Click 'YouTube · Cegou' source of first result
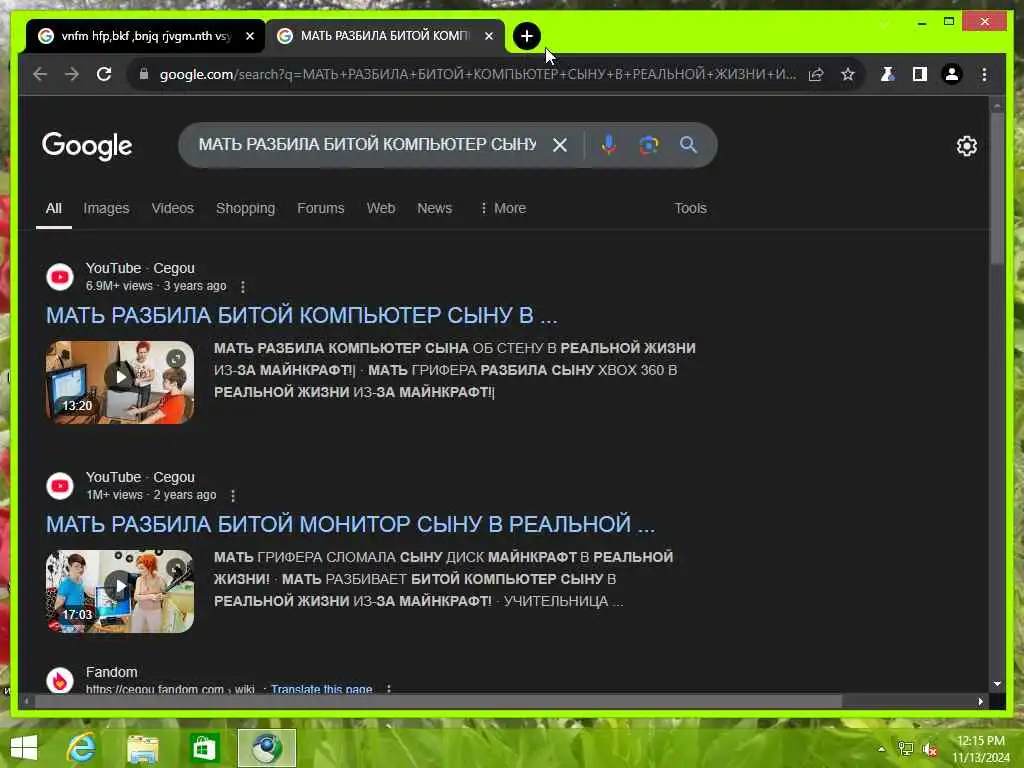The image size is (1024, 768). pyautogui.click(x=140, y=268)
